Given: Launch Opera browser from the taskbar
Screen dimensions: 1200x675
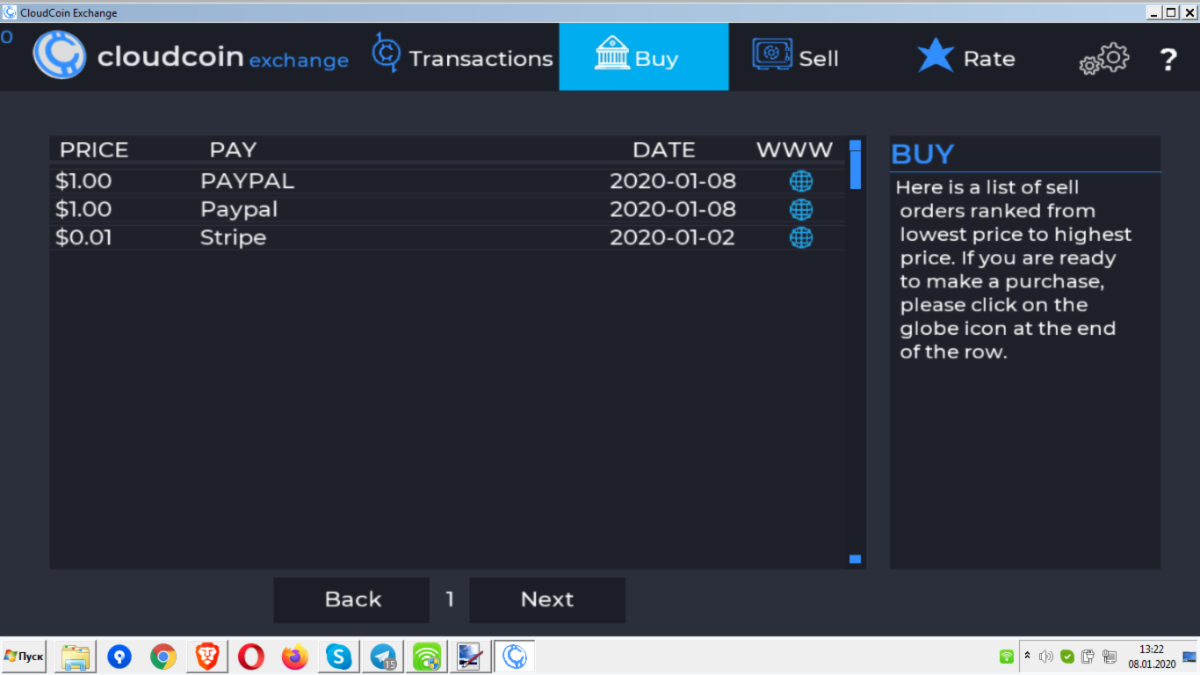Looking at the screenshot, I should (x=251, y=657).
